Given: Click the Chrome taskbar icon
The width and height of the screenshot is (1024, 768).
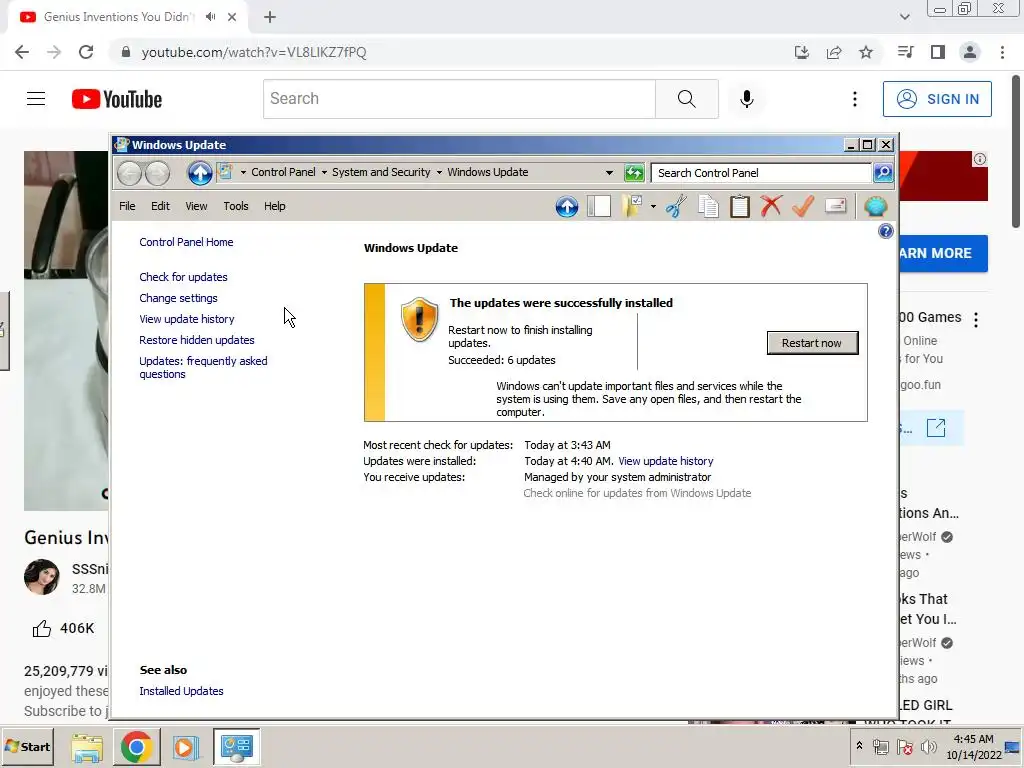Looking at the screenshot, I should point(136,747).
